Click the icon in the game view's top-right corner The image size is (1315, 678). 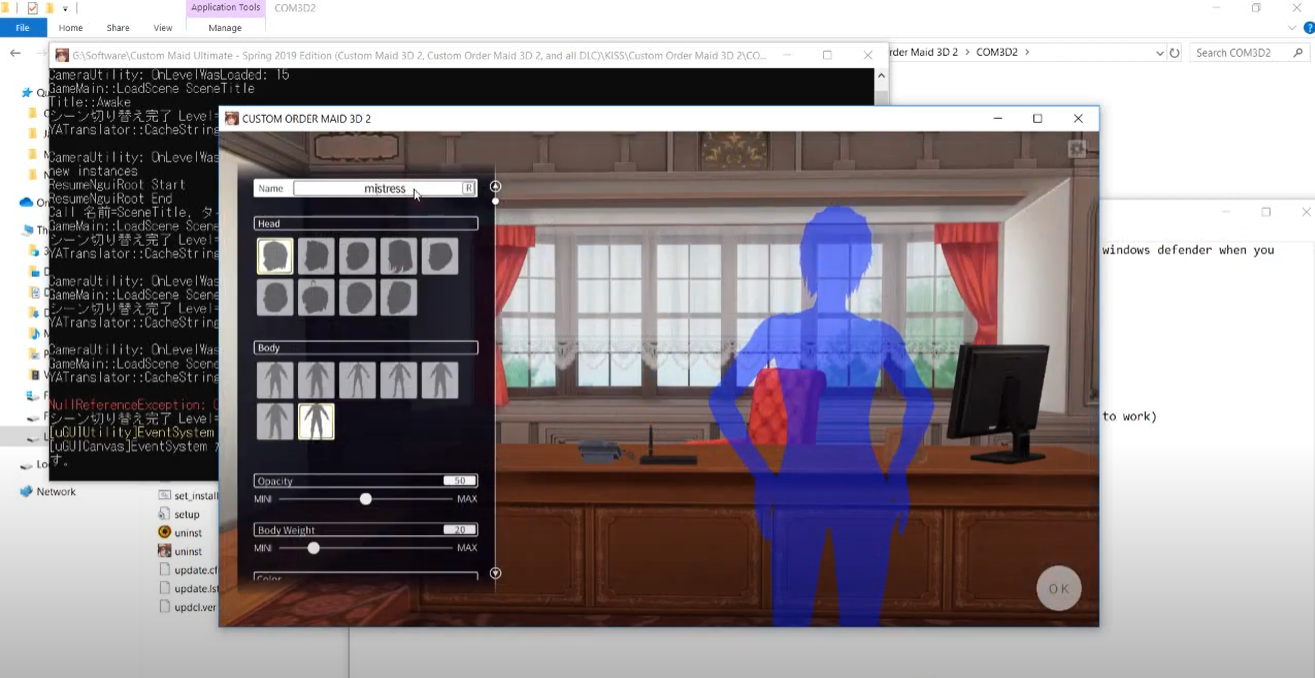1076,149
